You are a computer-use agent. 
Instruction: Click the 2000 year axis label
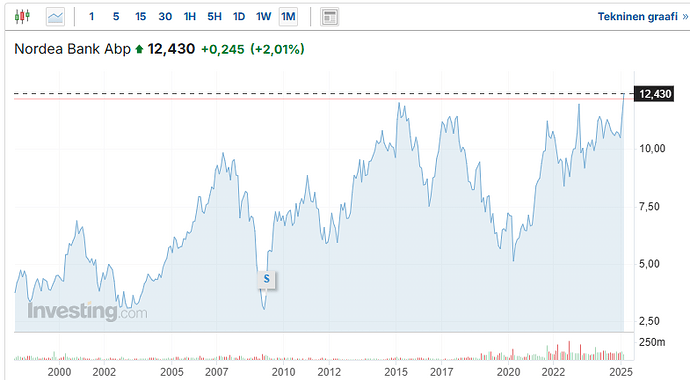(x=59, y=372)
